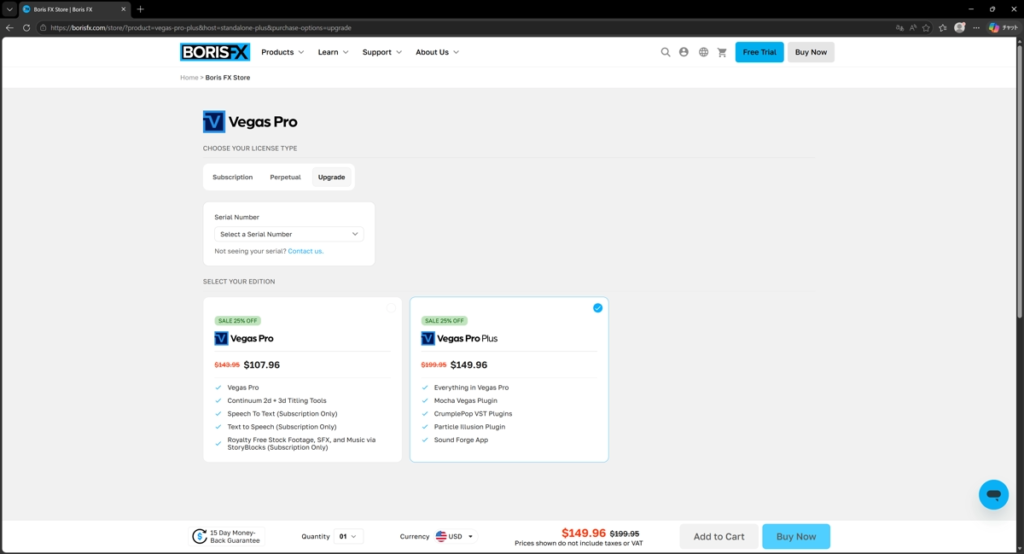The height and width of the screenshot is (554, 1024).
Task: Click the search magnifier icon in header
Action: coord(665,52)
